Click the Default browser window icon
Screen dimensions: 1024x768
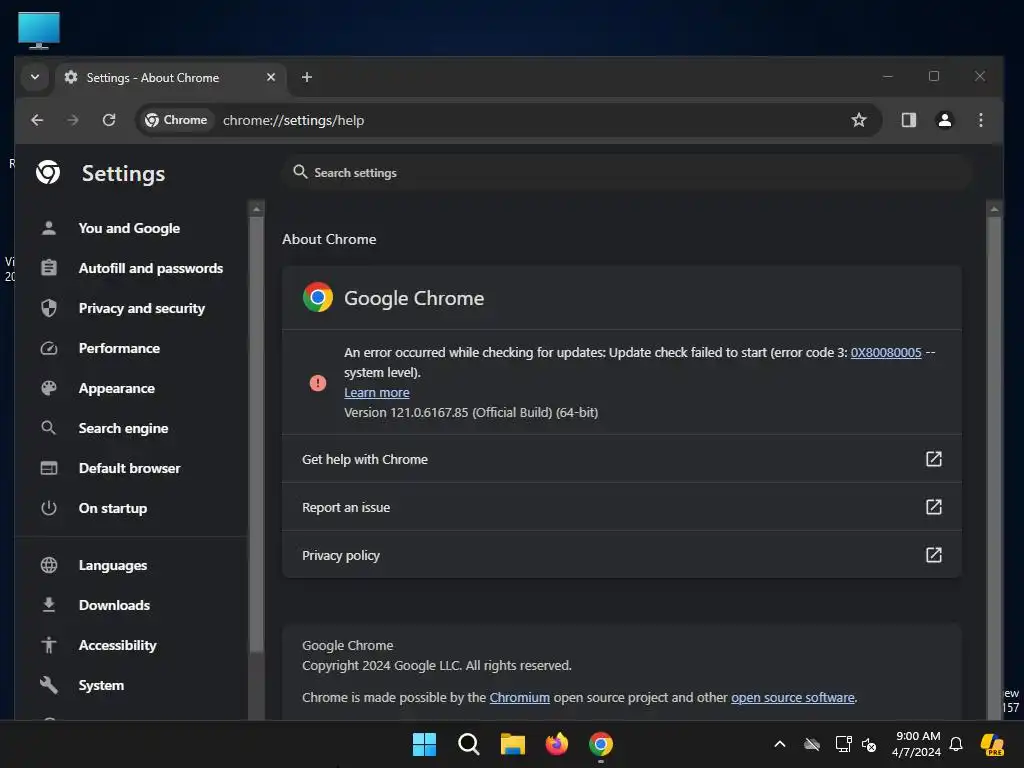tap(49, 468)
